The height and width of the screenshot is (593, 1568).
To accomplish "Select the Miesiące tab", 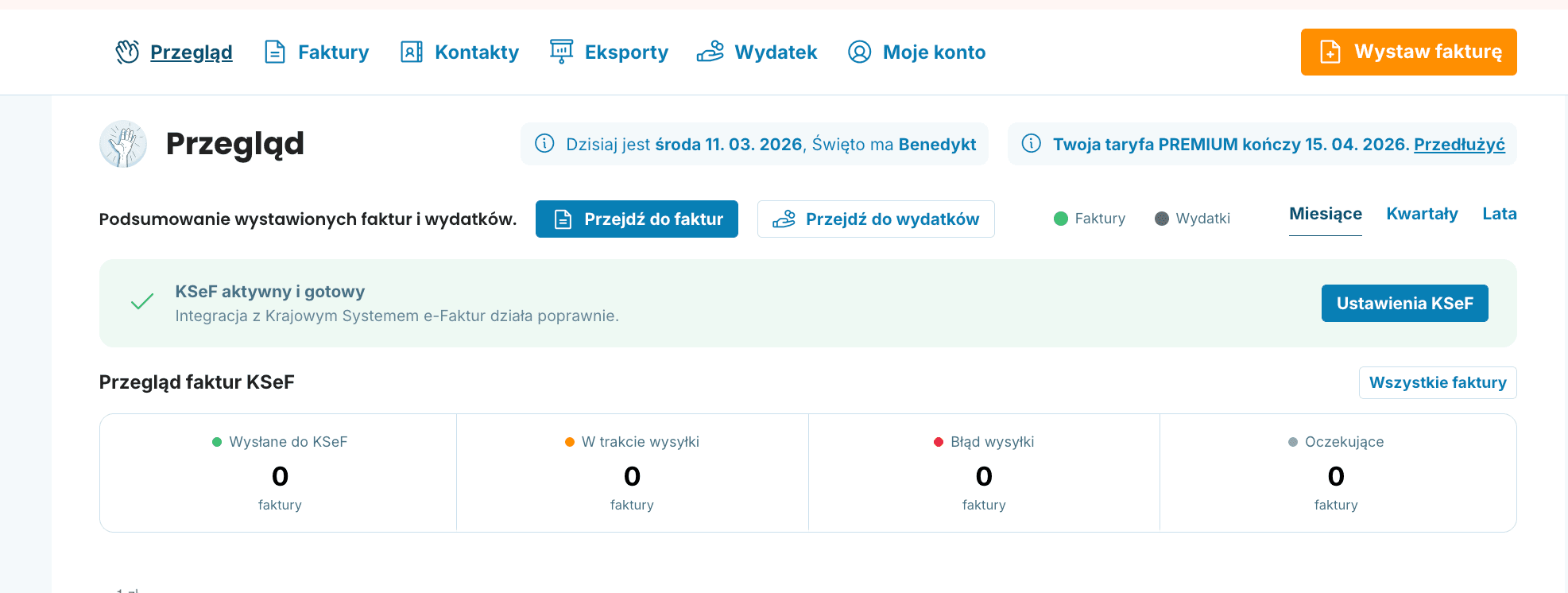I will click(x=1325, y=214).
